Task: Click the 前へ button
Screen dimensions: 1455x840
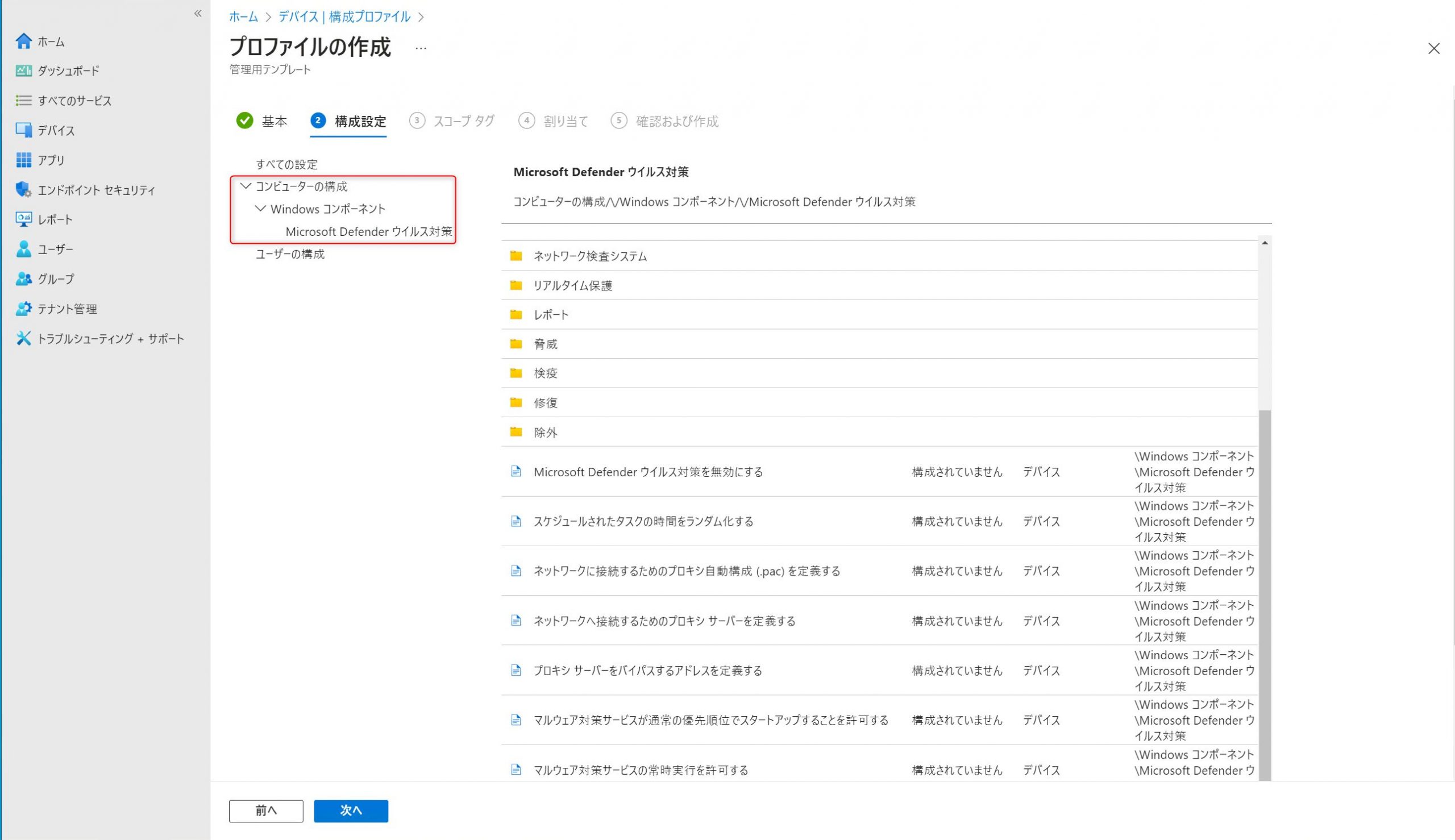Action: 266,810
